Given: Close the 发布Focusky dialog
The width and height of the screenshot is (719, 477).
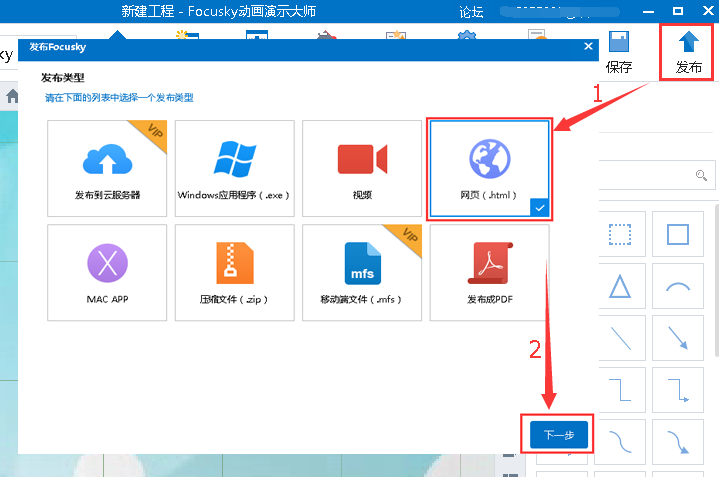Looking at the screenshot, I should (x=588, y=46).
